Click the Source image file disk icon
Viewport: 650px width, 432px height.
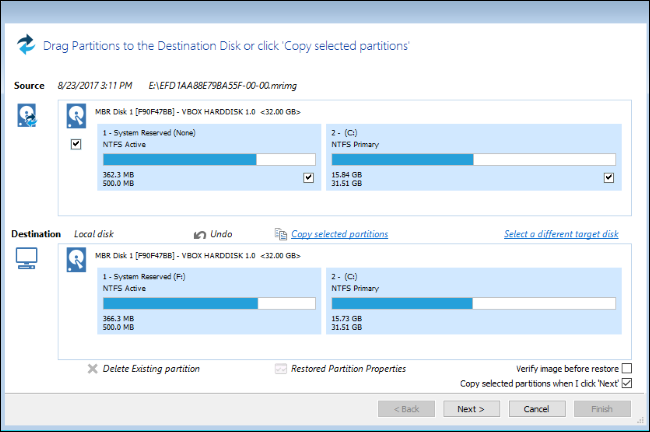(28, 115)
